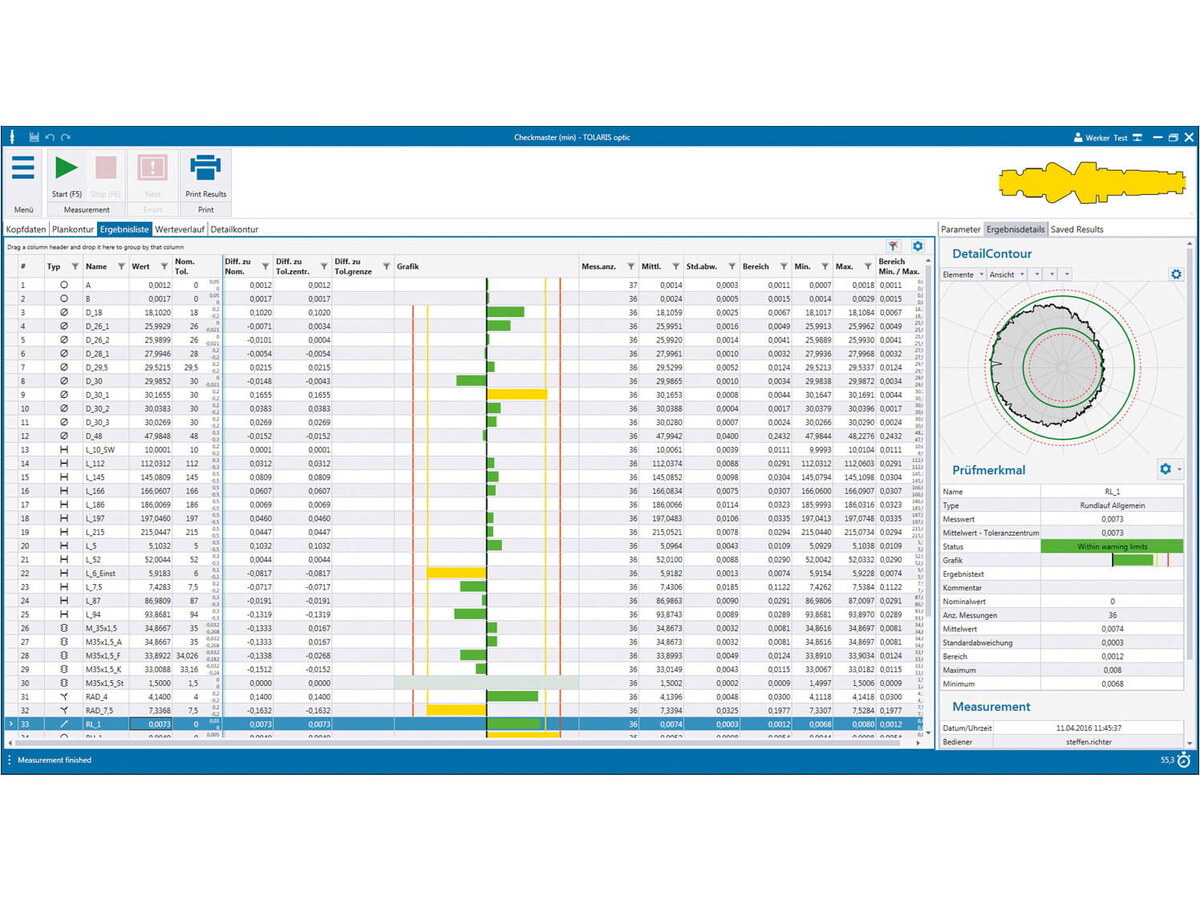Click the stopwatch icon in status bar

[1184, 761]
